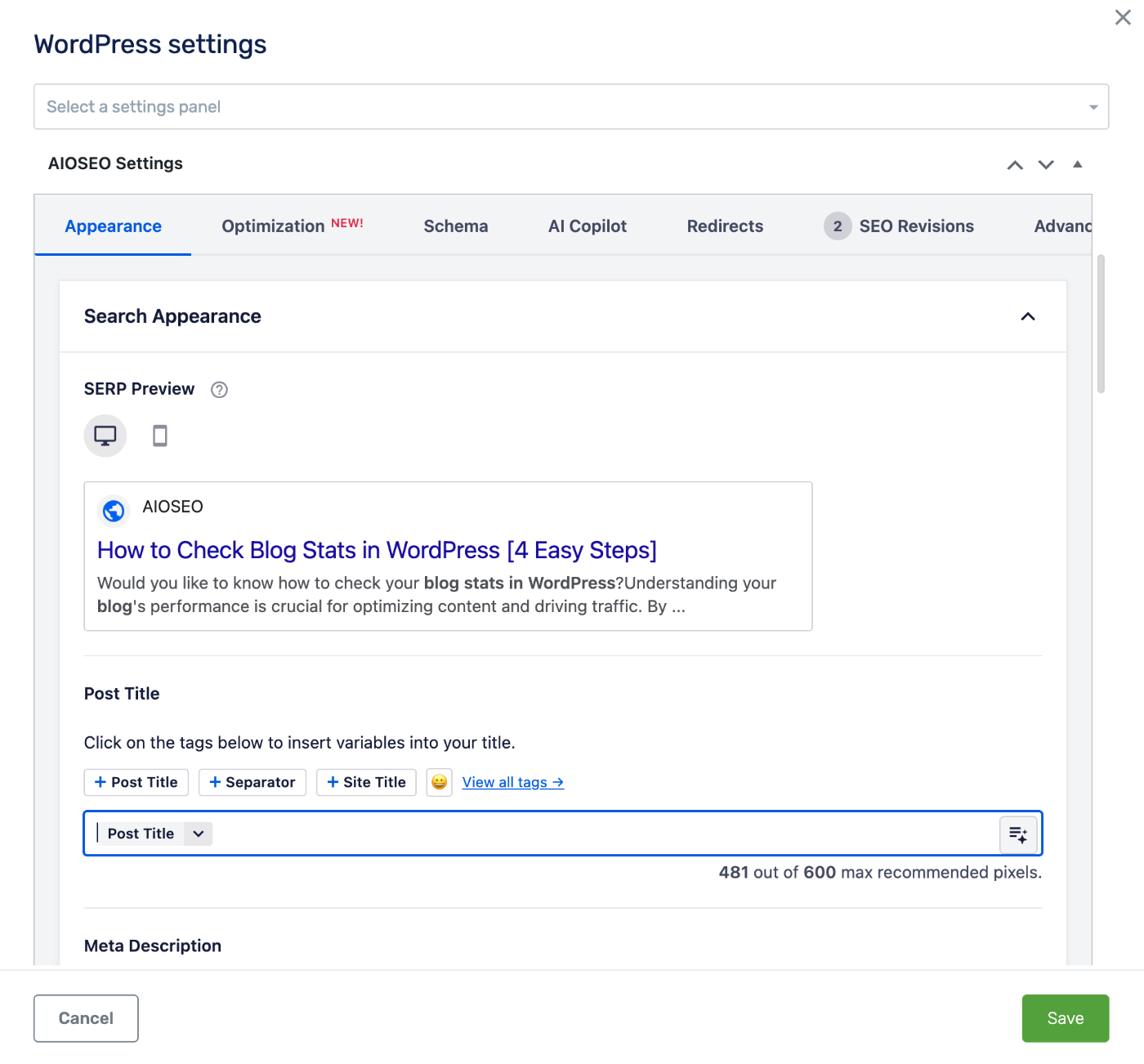Open the settings panel dropdown

pyautogui.click(x=571, y=106)
